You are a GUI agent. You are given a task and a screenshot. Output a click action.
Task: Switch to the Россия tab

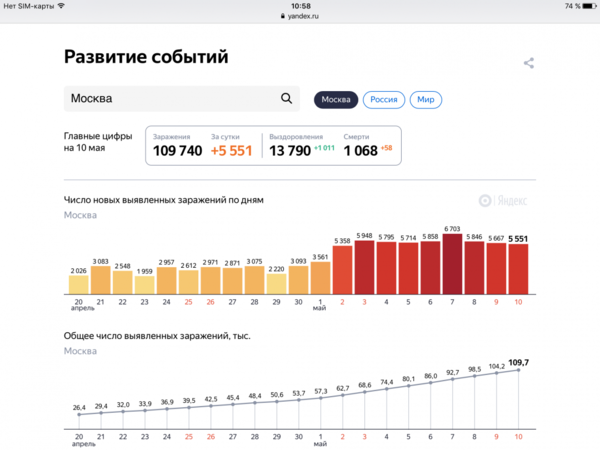384,99
